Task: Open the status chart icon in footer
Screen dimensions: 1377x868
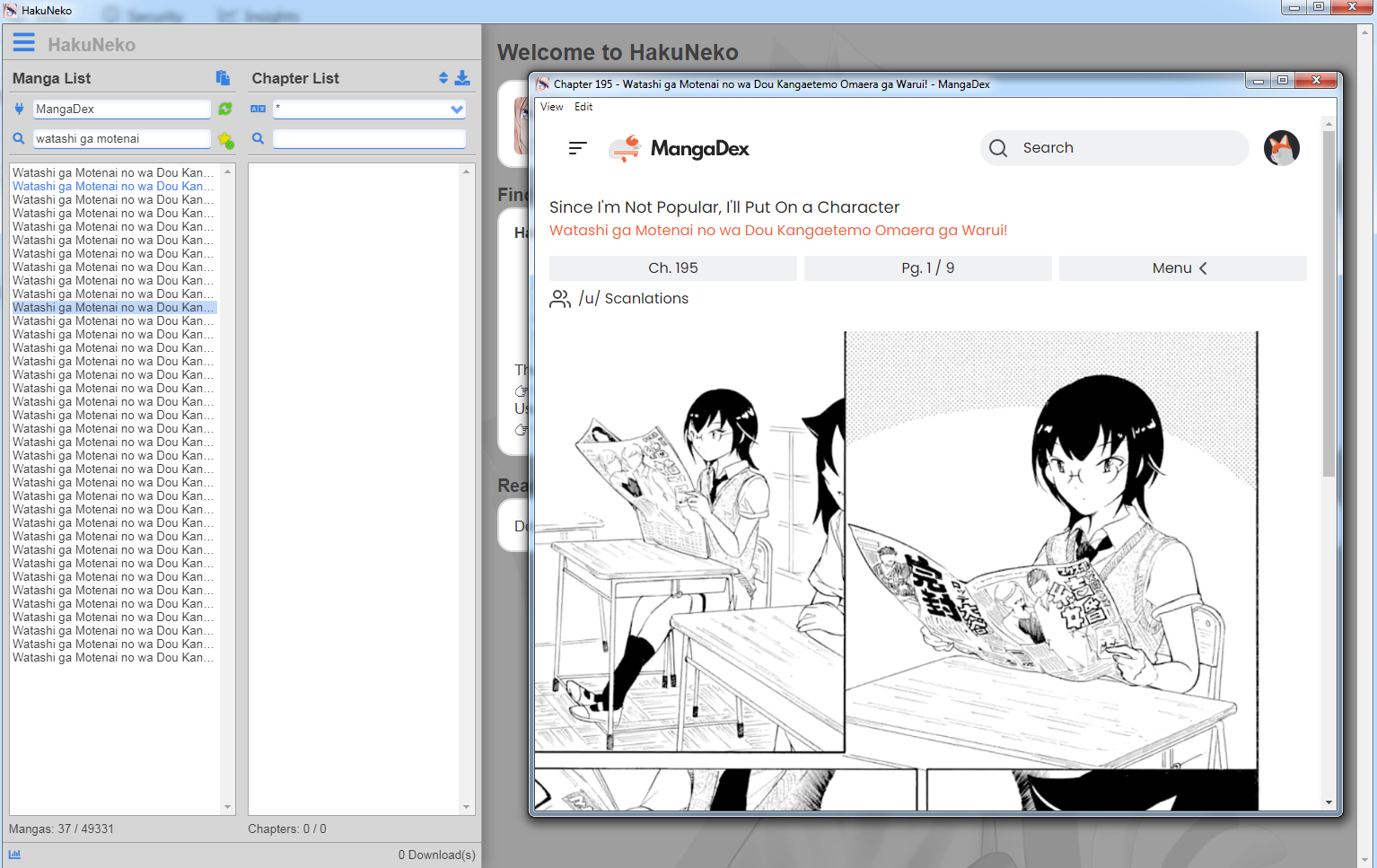Action: click(x=14, y=854)
